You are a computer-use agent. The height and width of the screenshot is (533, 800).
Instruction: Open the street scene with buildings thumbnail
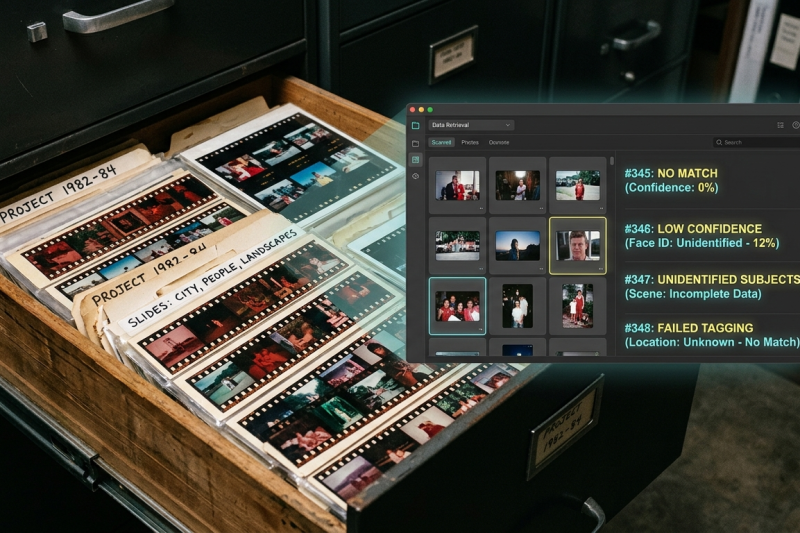point(457,245)
